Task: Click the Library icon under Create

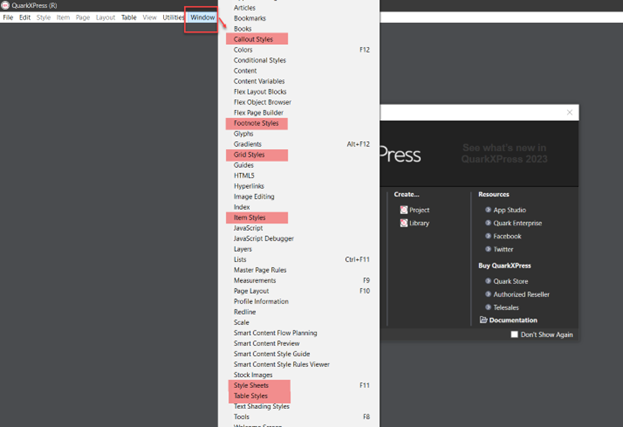Action: 404,223
